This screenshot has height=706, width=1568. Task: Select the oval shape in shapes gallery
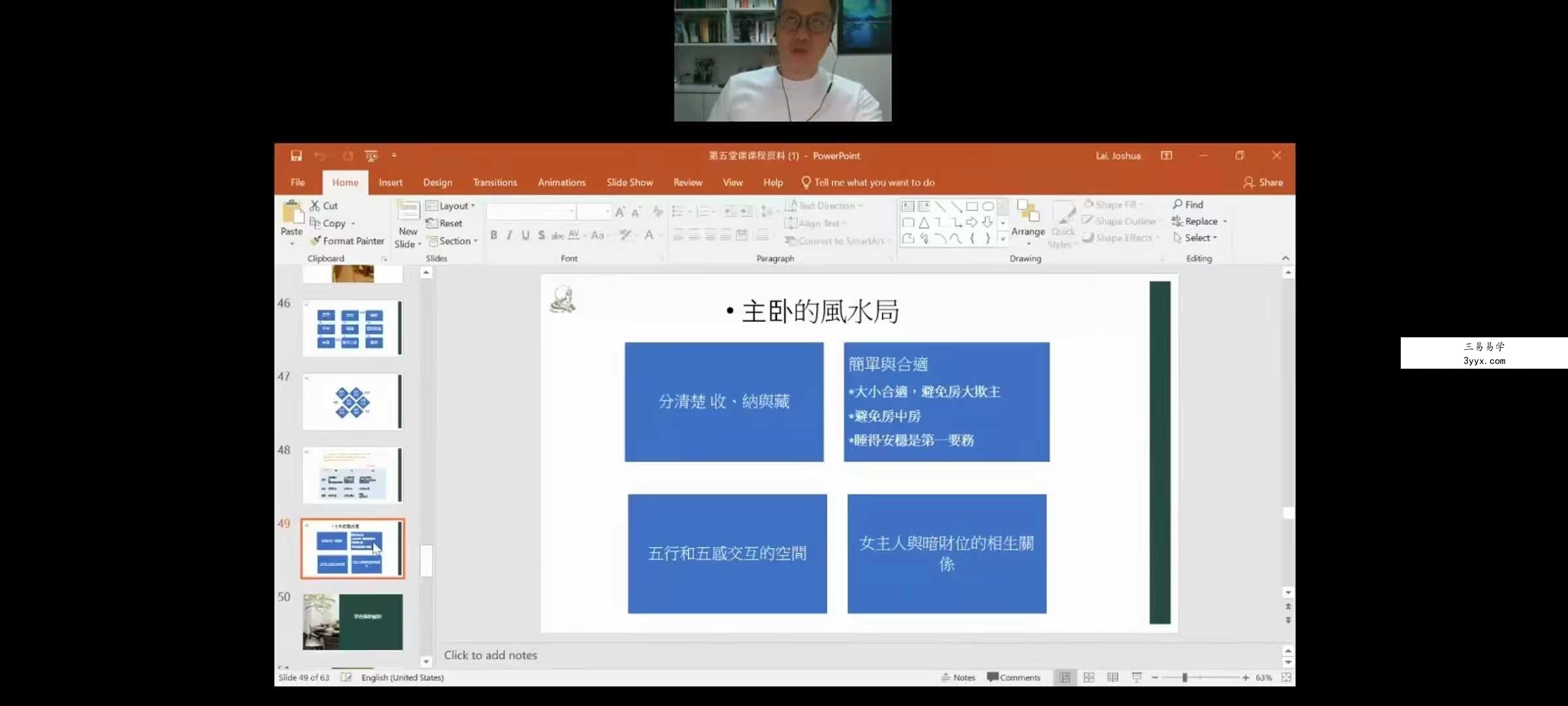tap(988, 206)
